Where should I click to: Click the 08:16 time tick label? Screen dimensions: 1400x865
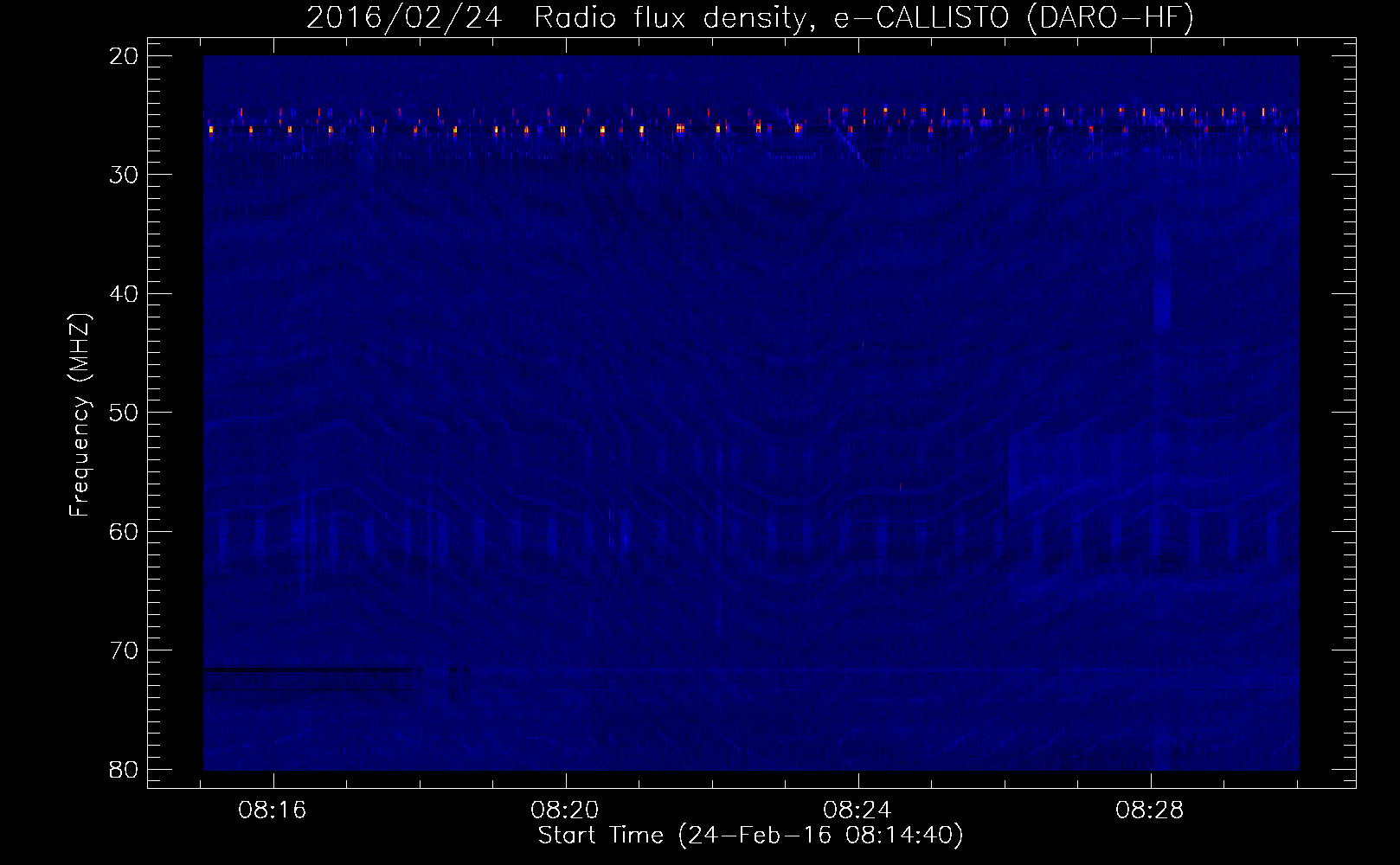(273, 811)
